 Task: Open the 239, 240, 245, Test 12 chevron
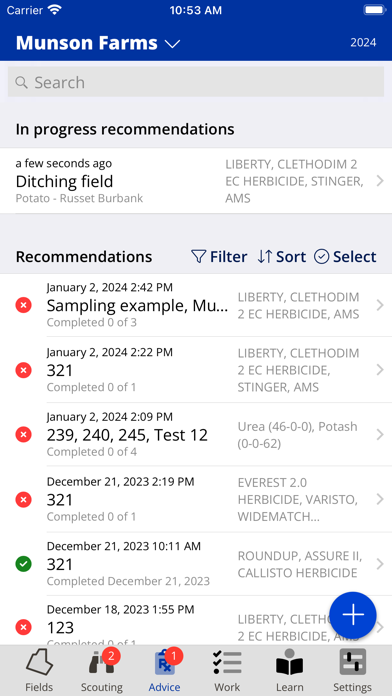pyautogui.click(x=380, y=435)
